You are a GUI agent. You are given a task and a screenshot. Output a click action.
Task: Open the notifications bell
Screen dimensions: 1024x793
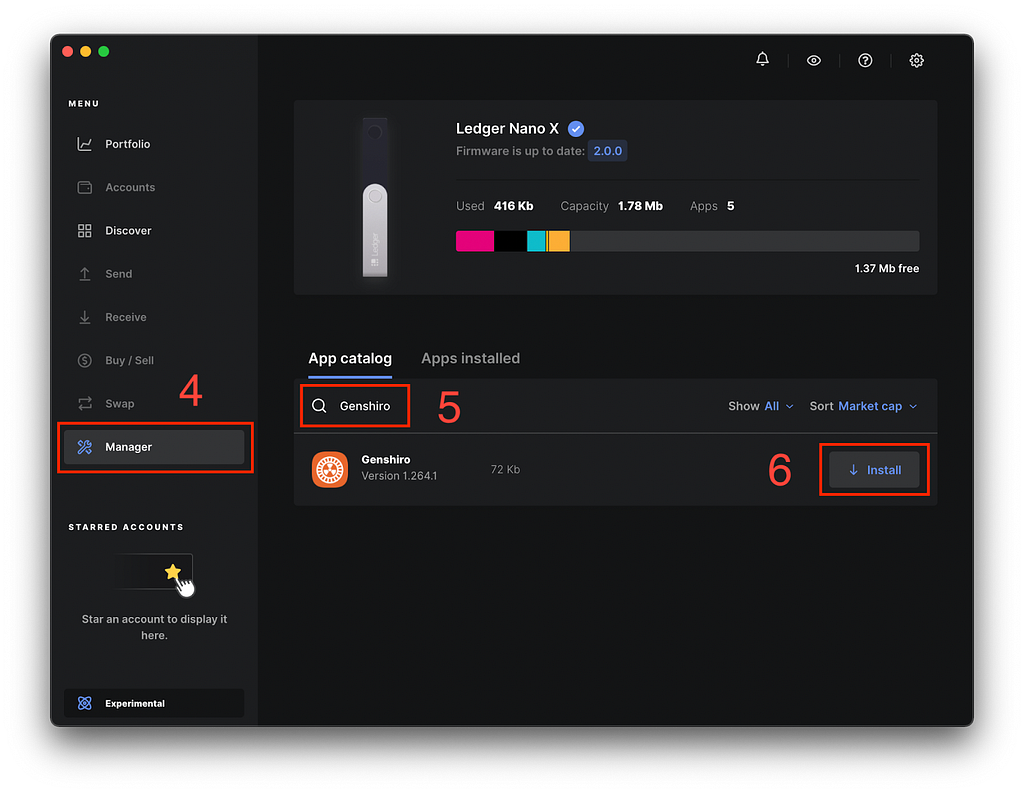pyautogui.click(x=762, y=59)
